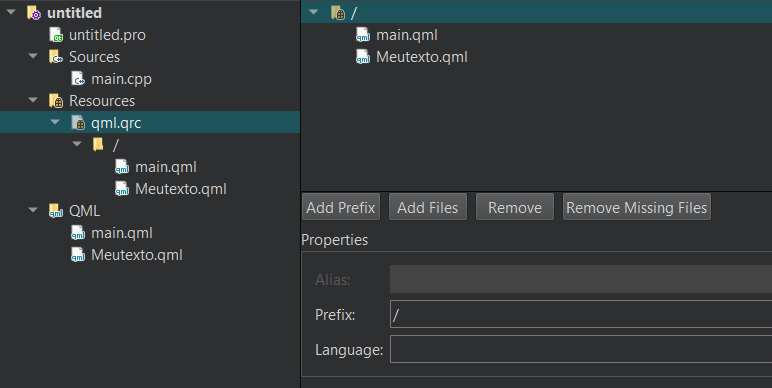
Task: Click the untitled.pro file icon
Action: point(56,35)
